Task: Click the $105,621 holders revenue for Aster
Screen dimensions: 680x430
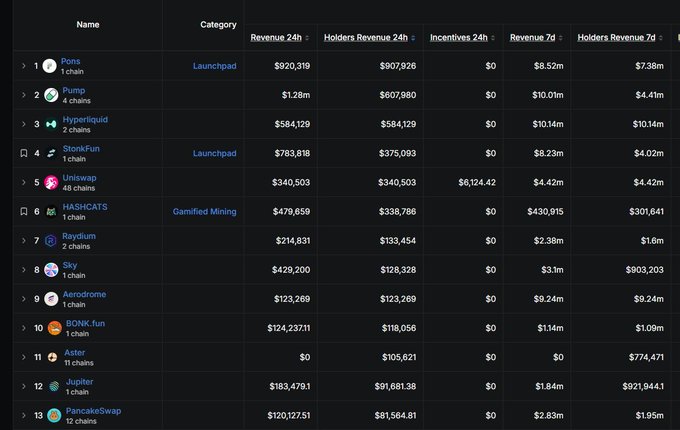Action: pos(399,357)
